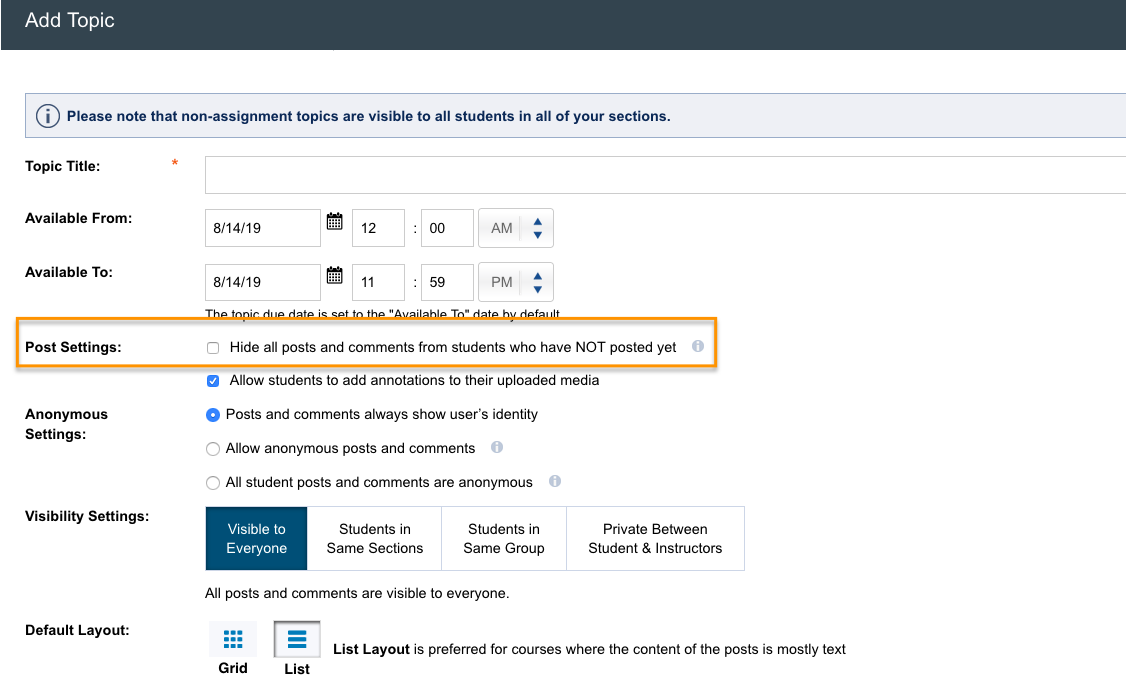Screen dimensions: 1126x678
Task: Click info icon next to Allow anonymous posts
Action: point(497,447)
